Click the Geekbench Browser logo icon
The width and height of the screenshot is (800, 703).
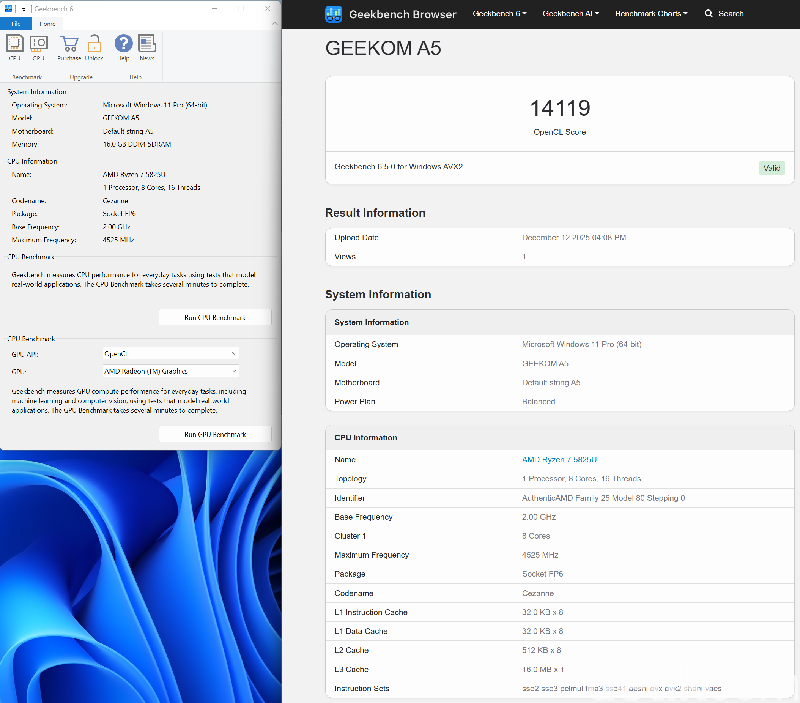333,14
